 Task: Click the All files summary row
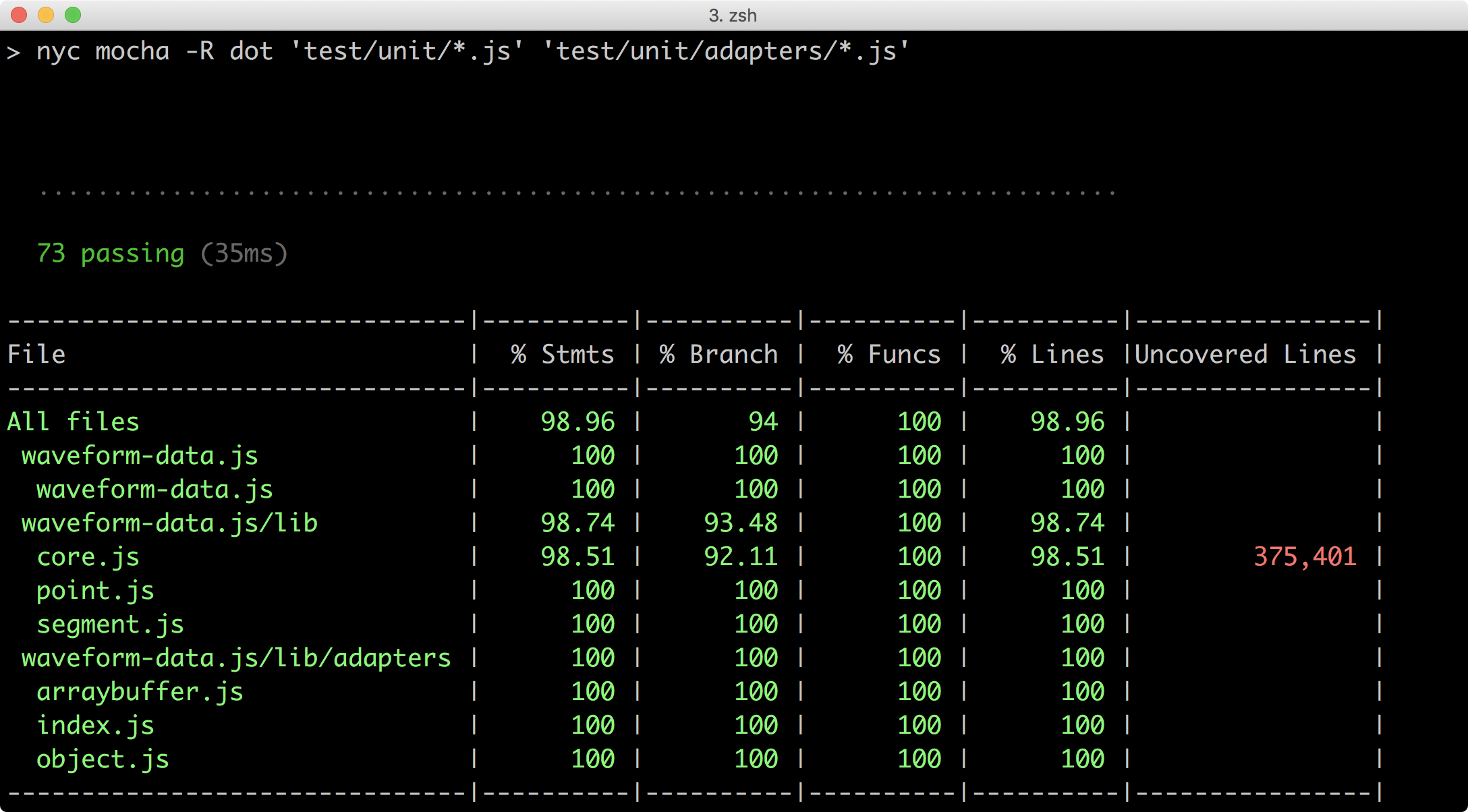[73, 422]
